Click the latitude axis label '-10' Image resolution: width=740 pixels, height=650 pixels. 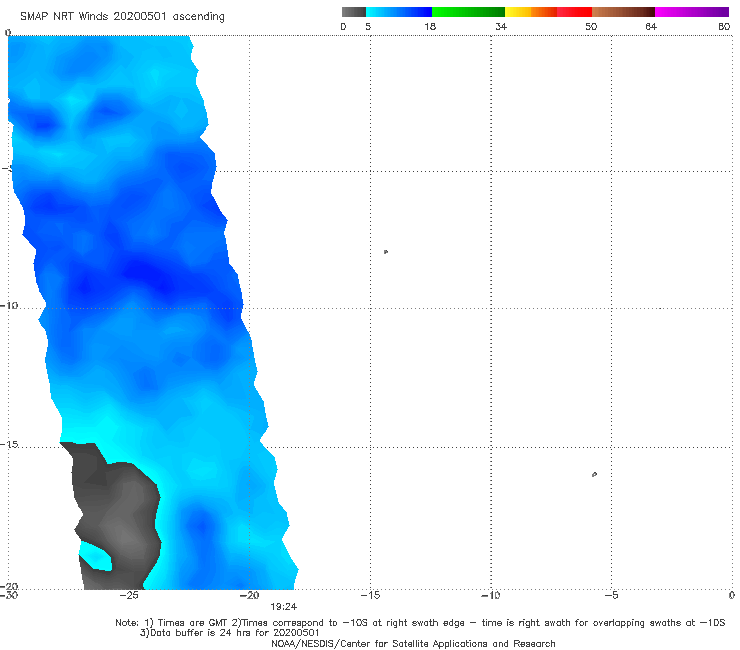click(x=9, y=305)
